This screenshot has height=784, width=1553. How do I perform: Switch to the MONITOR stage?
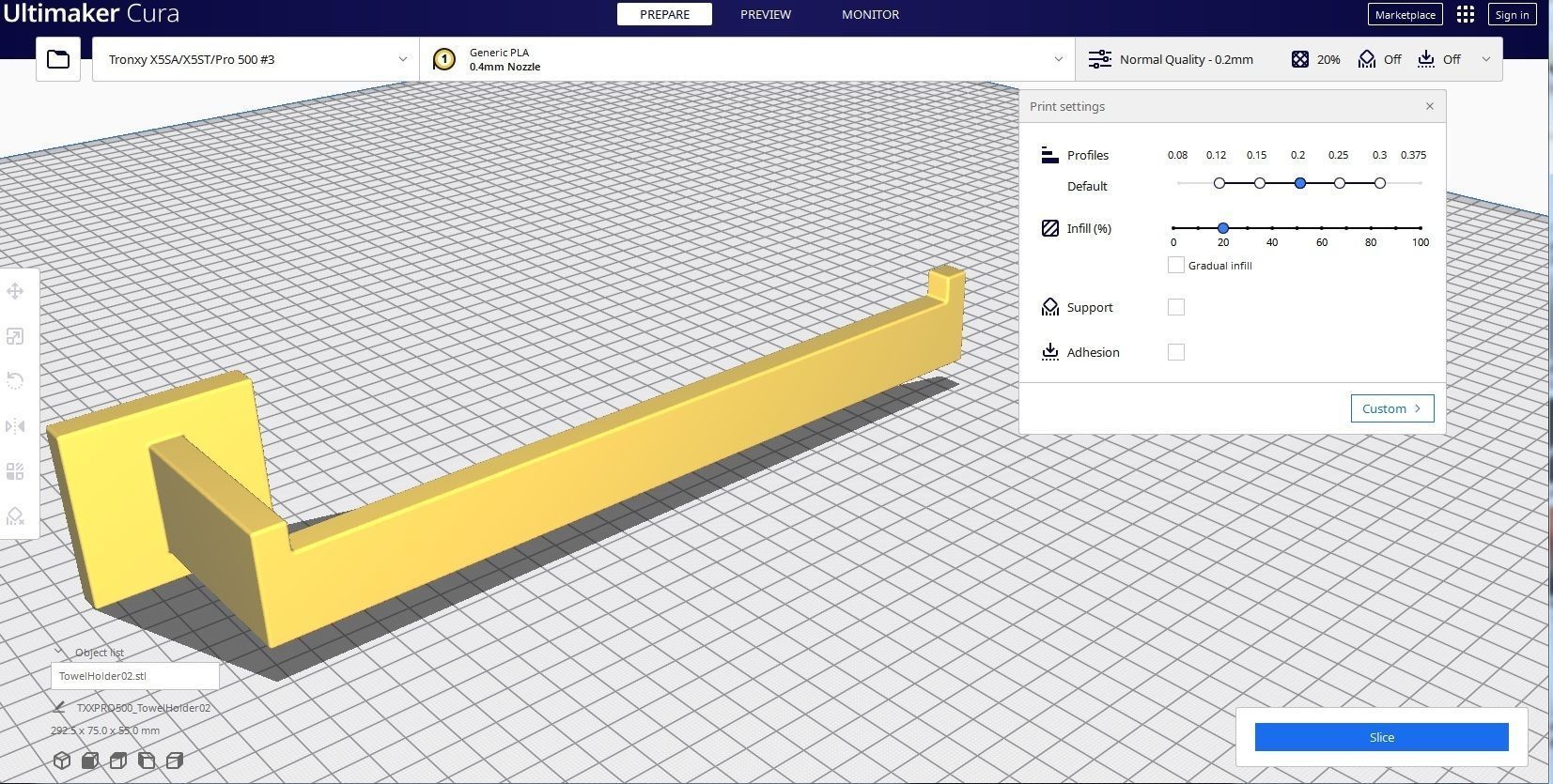point(870,14)
